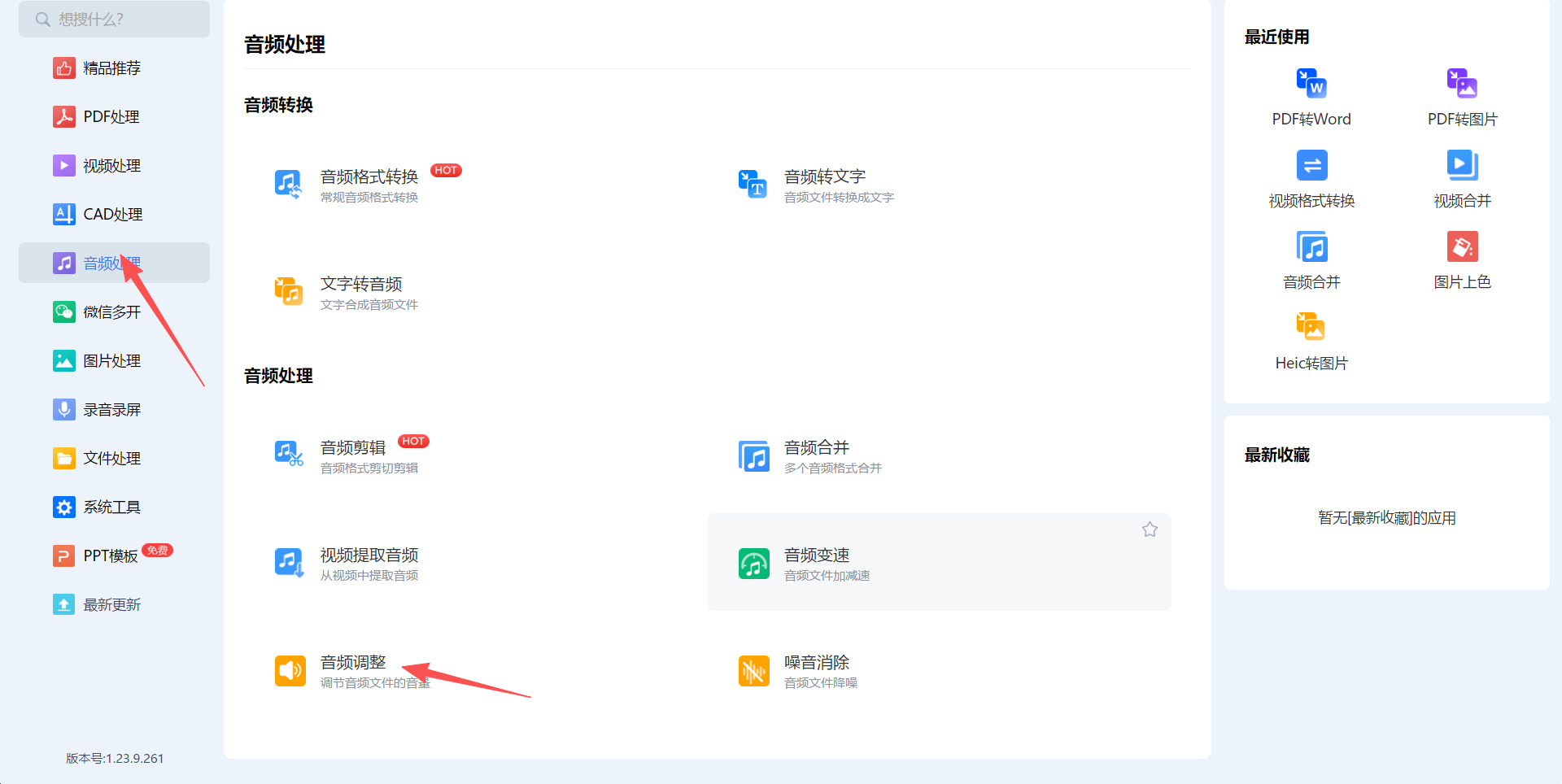
Task: Click the 系统工具 gear icon
Action: point(64,507)
